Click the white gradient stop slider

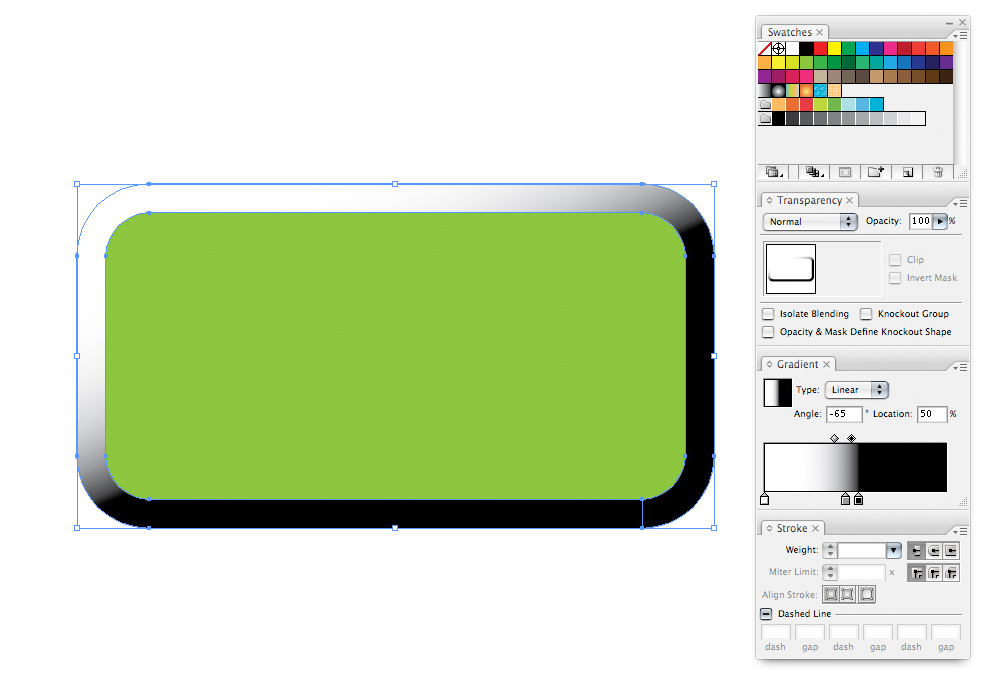(x=764, y=500)
